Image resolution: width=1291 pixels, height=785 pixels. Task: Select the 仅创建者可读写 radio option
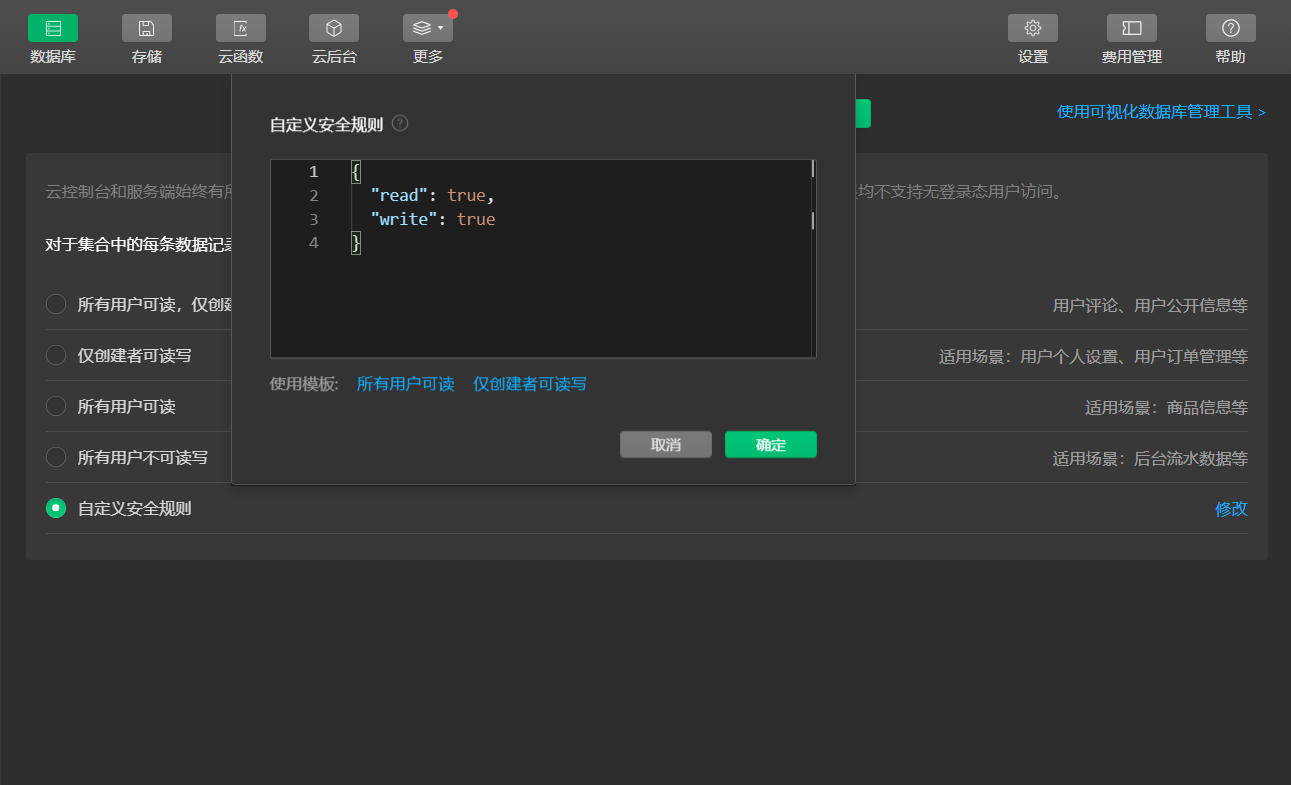click(56, 355)
